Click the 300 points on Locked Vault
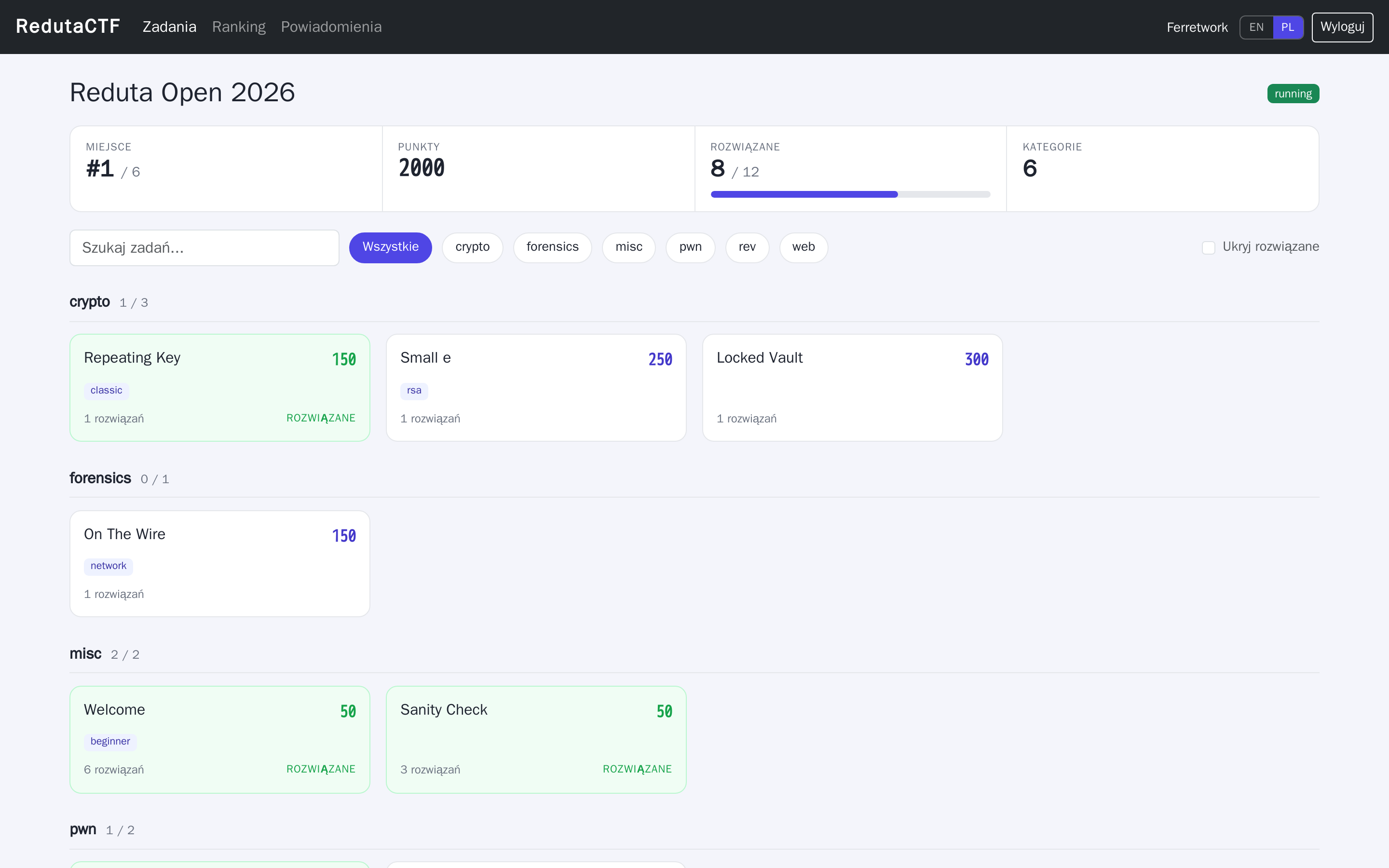This screenshot has width=1389, height=868. pos(976,359)
